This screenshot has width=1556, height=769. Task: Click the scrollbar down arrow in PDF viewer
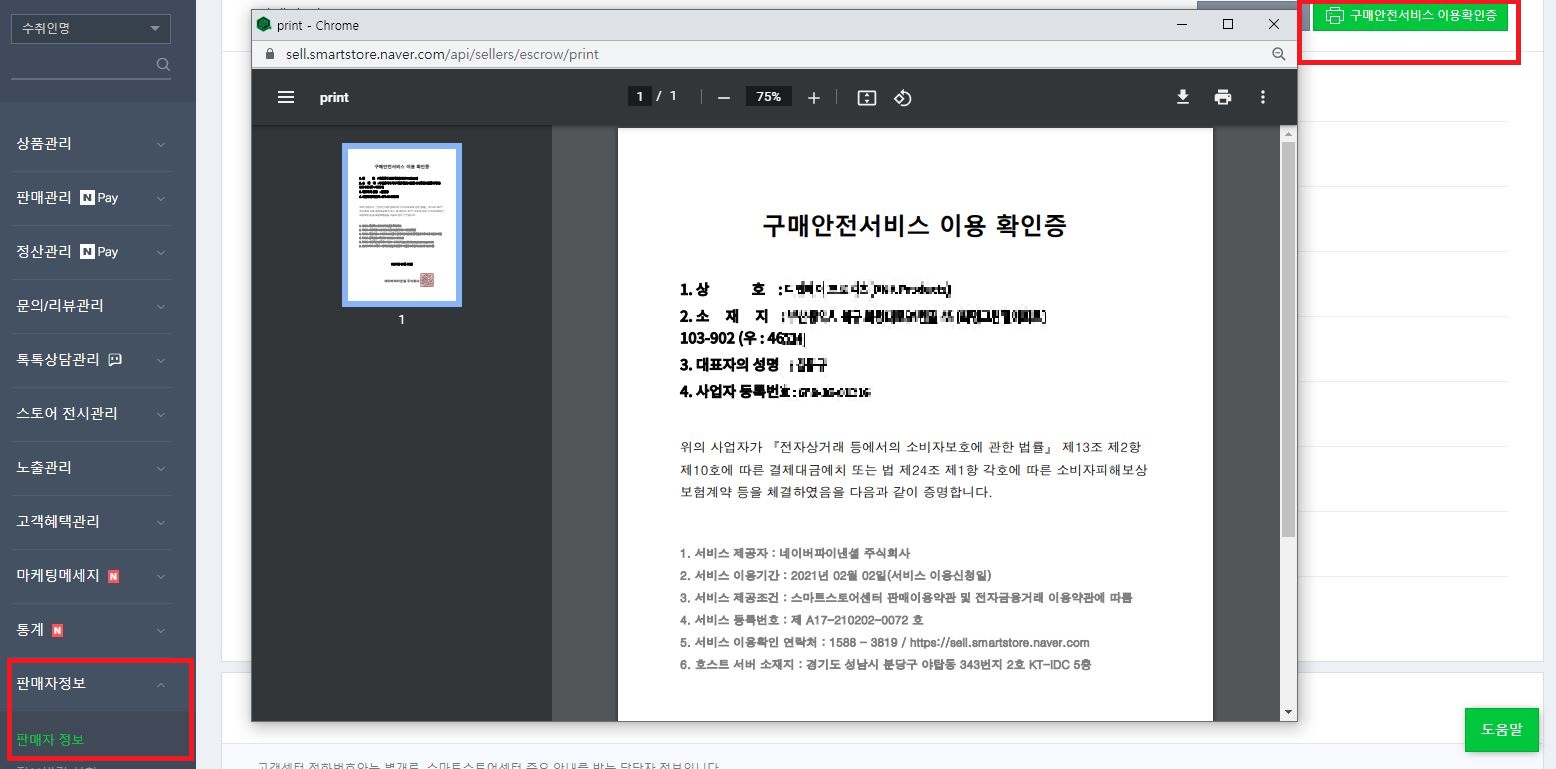point(1289,712)
